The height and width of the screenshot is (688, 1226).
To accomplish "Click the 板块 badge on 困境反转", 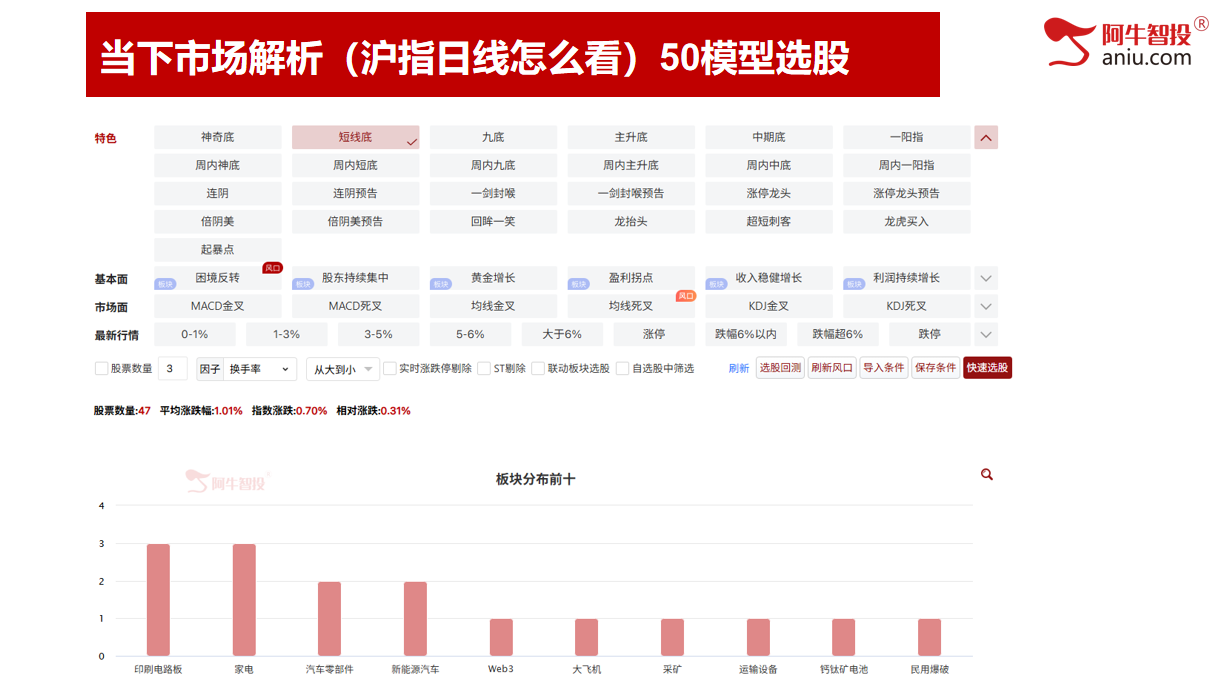I will 165,284.
